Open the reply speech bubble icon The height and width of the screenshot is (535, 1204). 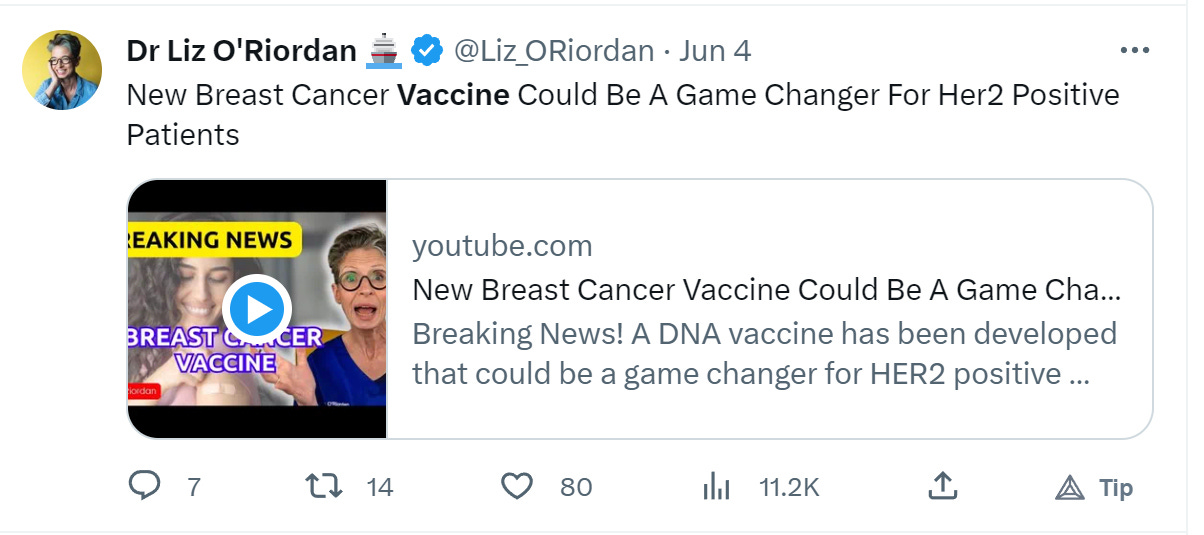click(146, 487)
